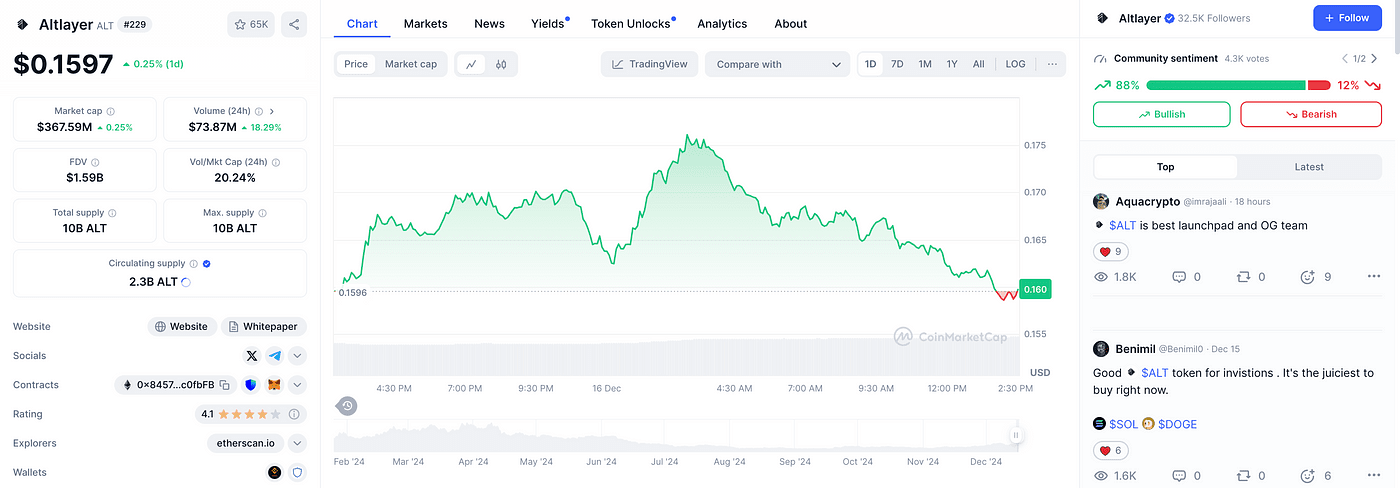Screen dimensions: 1400x488
Task: Click the pause handle on chart range slider
Action: click(x=1015, y=435)
